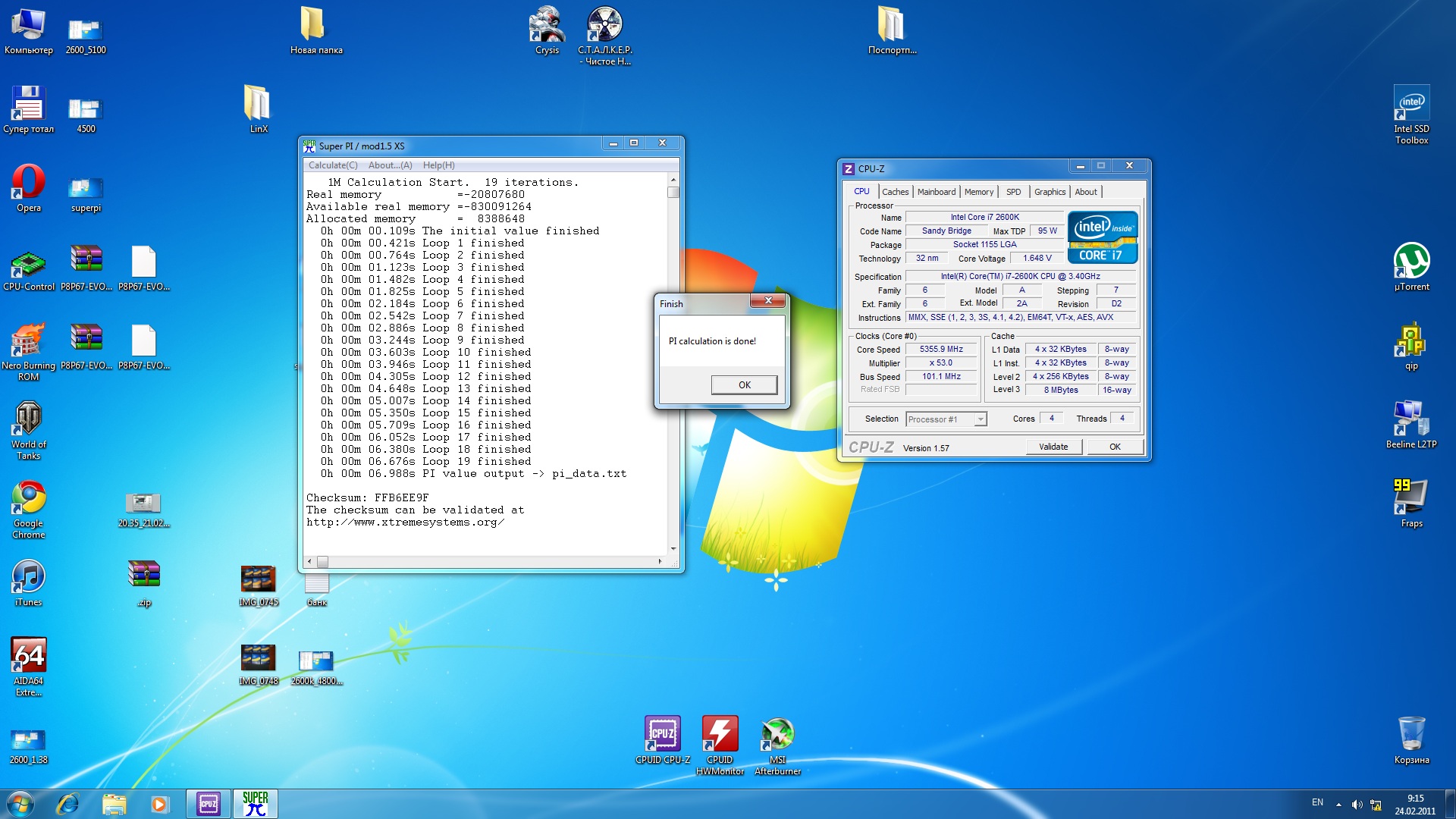
Task: Open the 2600_1.38 desktop file
Action: pyautogui.click(x=28, y=746)
